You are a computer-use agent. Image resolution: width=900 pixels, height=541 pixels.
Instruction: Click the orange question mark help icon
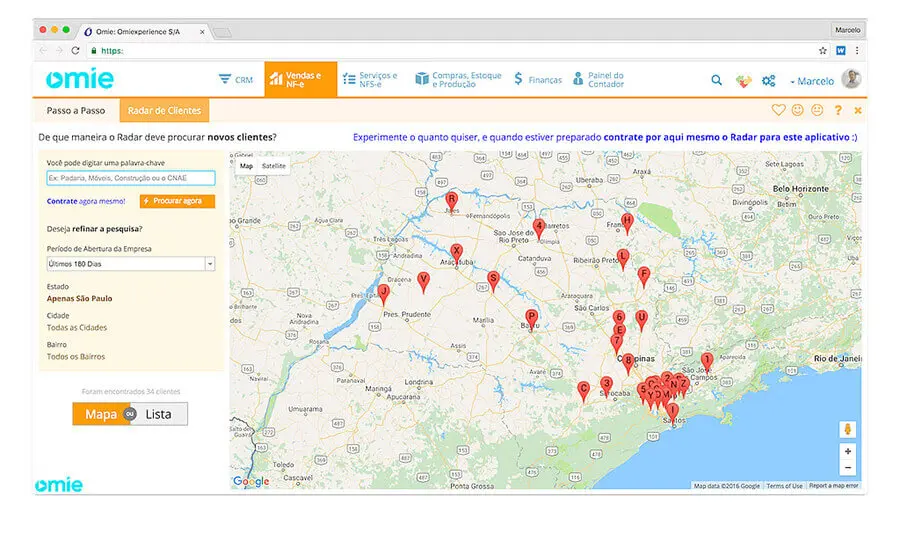click(838, 110)
